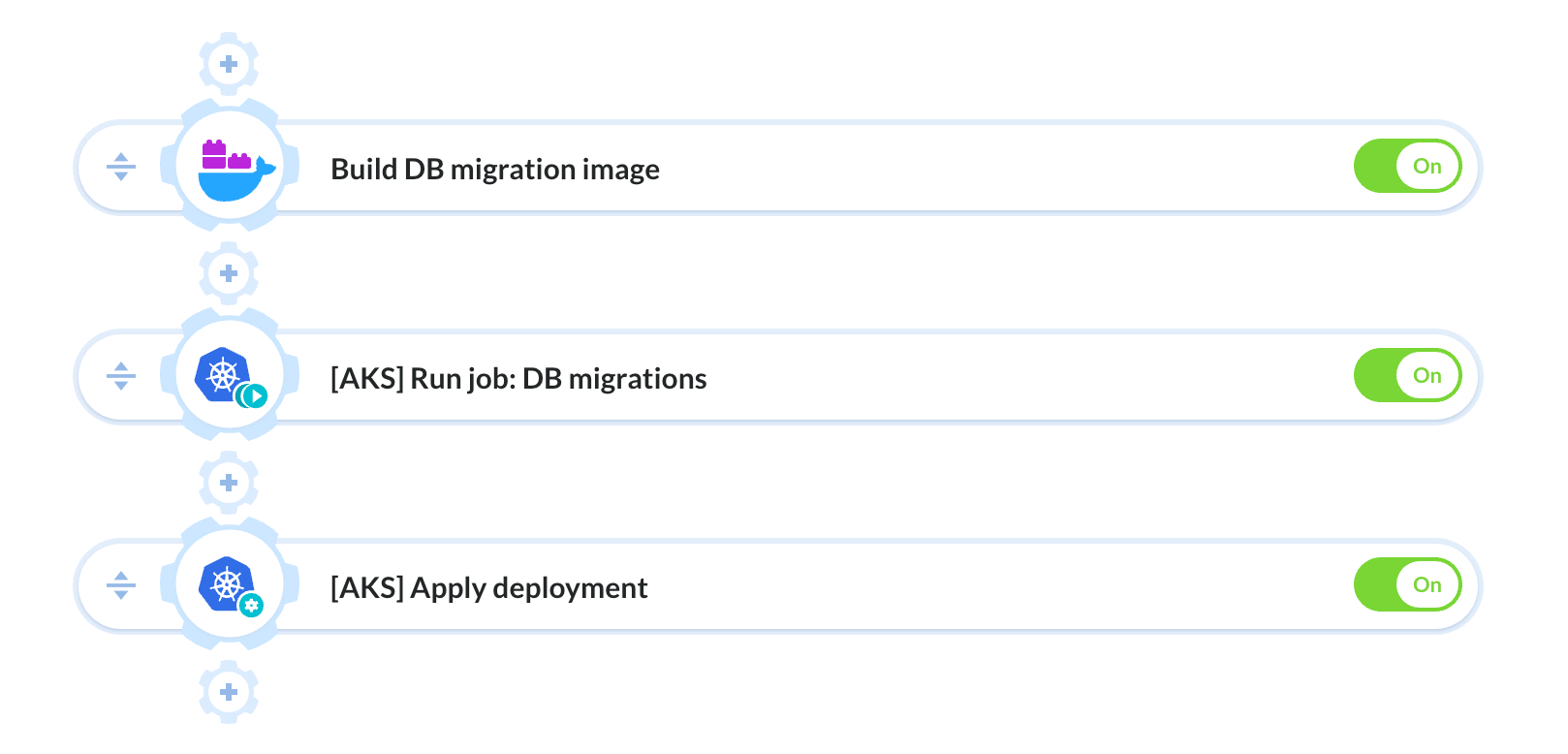1568x754 pixels.
Task: Open the [AKS] Run job: DB migrations action
Action: pos(518,379)
